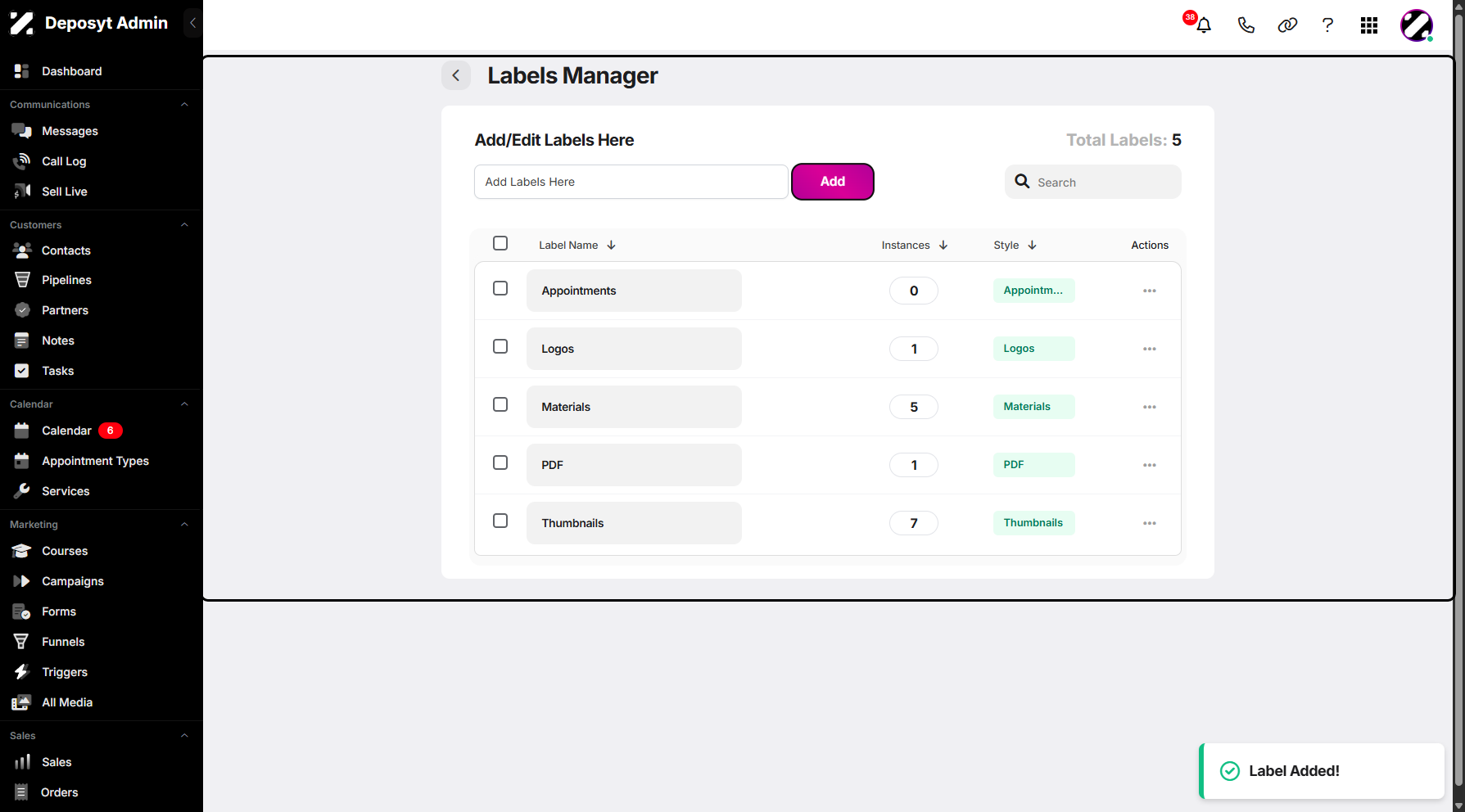Viewport: 1465px width, 812px height.
Task: Click the Add Labels Here input field
Action: point(631,182)
